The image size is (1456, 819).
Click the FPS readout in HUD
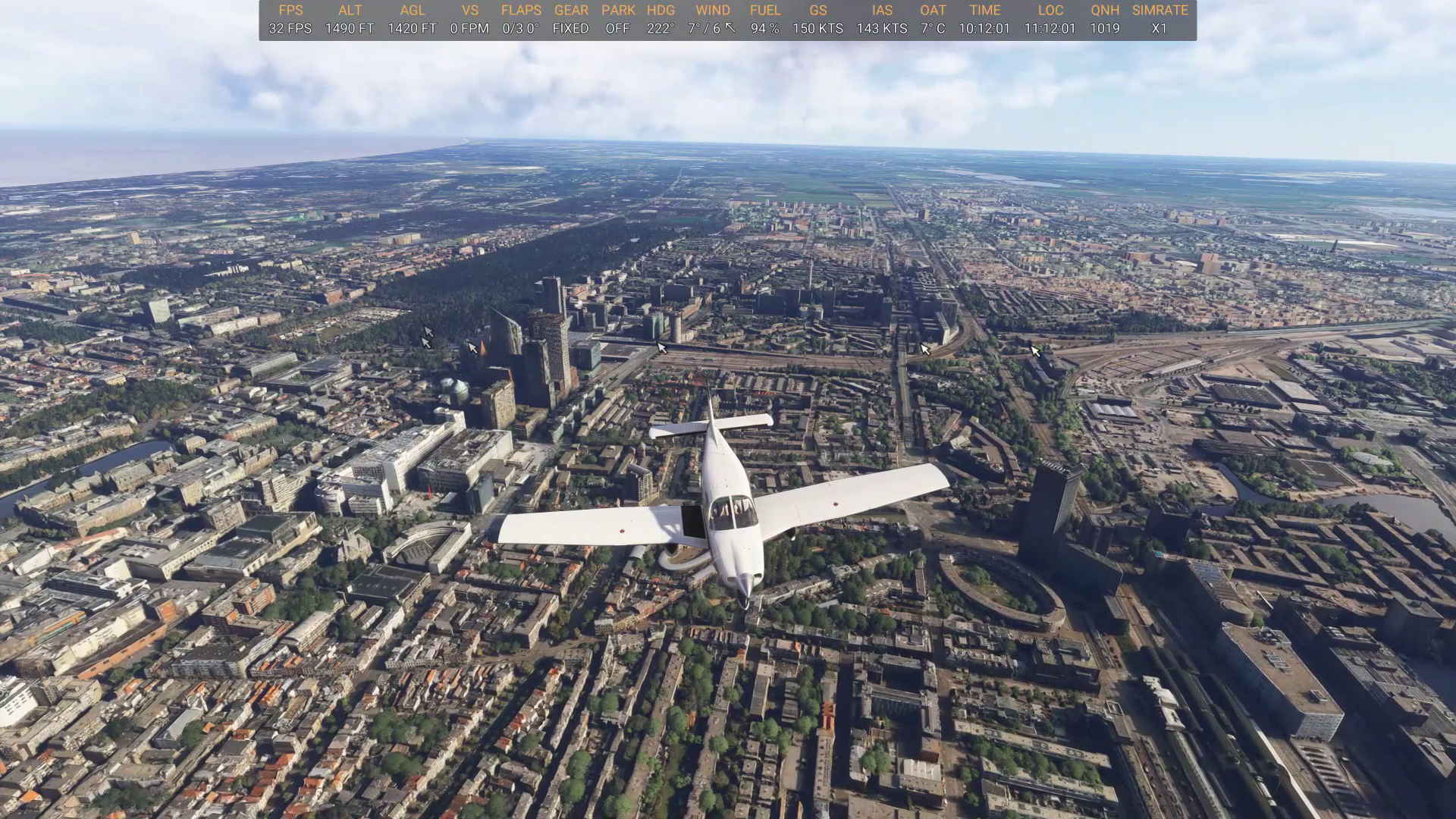pos(290,28)
